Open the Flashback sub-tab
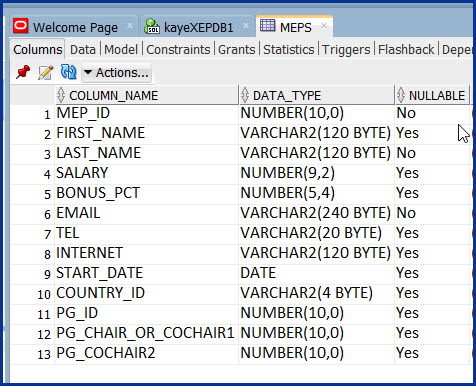476x386 pixels. (x=406, y=50)
